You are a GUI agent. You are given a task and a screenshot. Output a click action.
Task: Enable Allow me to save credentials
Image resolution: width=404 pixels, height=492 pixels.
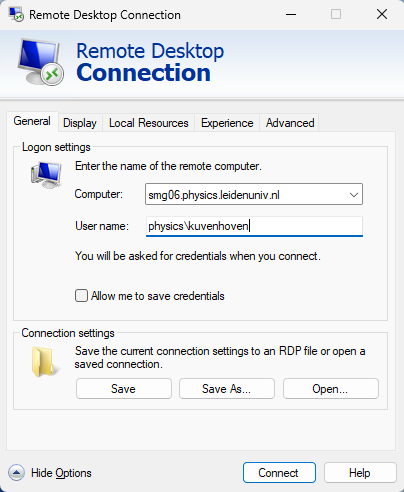click(x=81, y=296)
